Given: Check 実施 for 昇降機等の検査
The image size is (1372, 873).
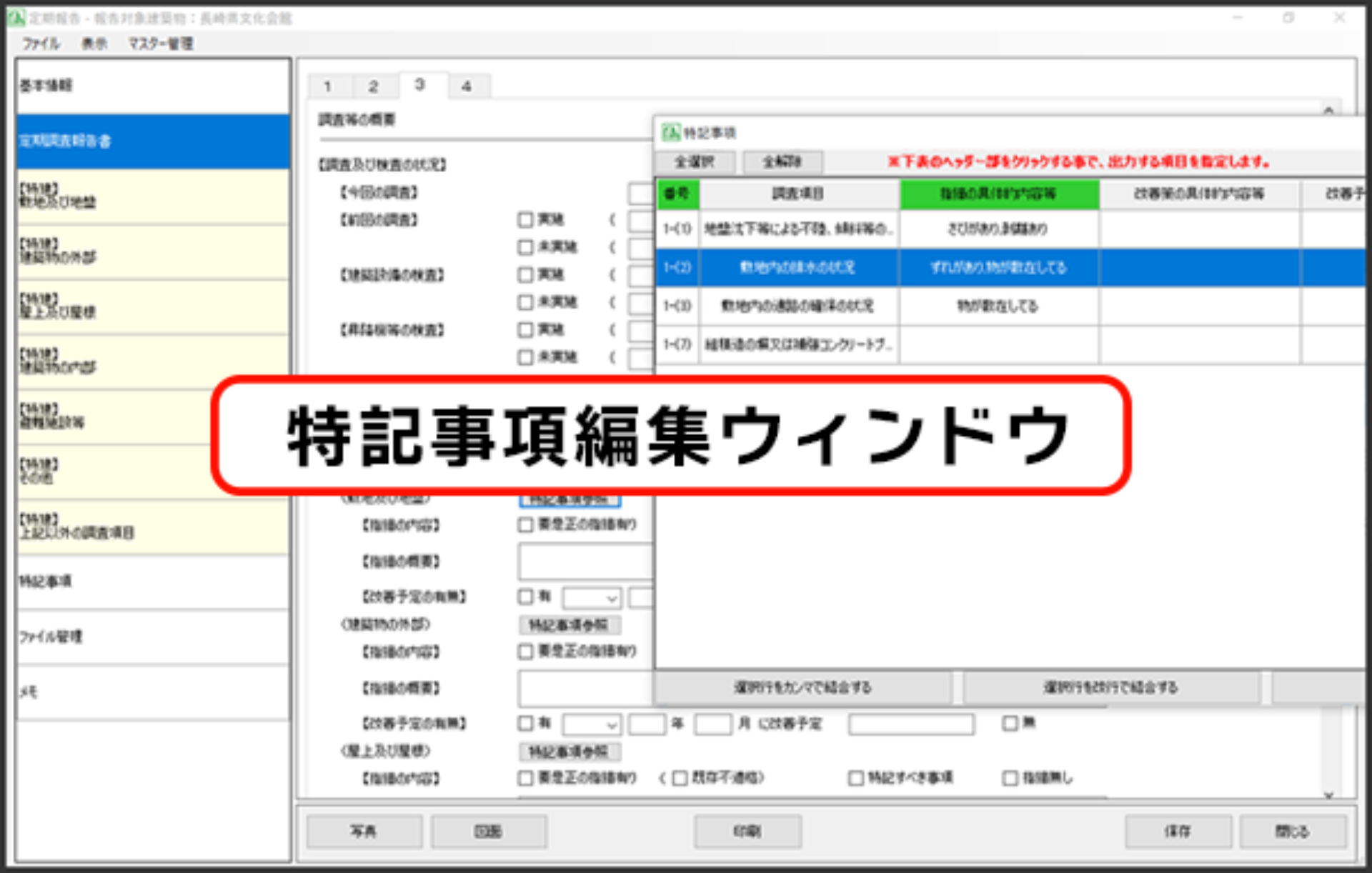Looking at the screenshot, I should 525,329.
